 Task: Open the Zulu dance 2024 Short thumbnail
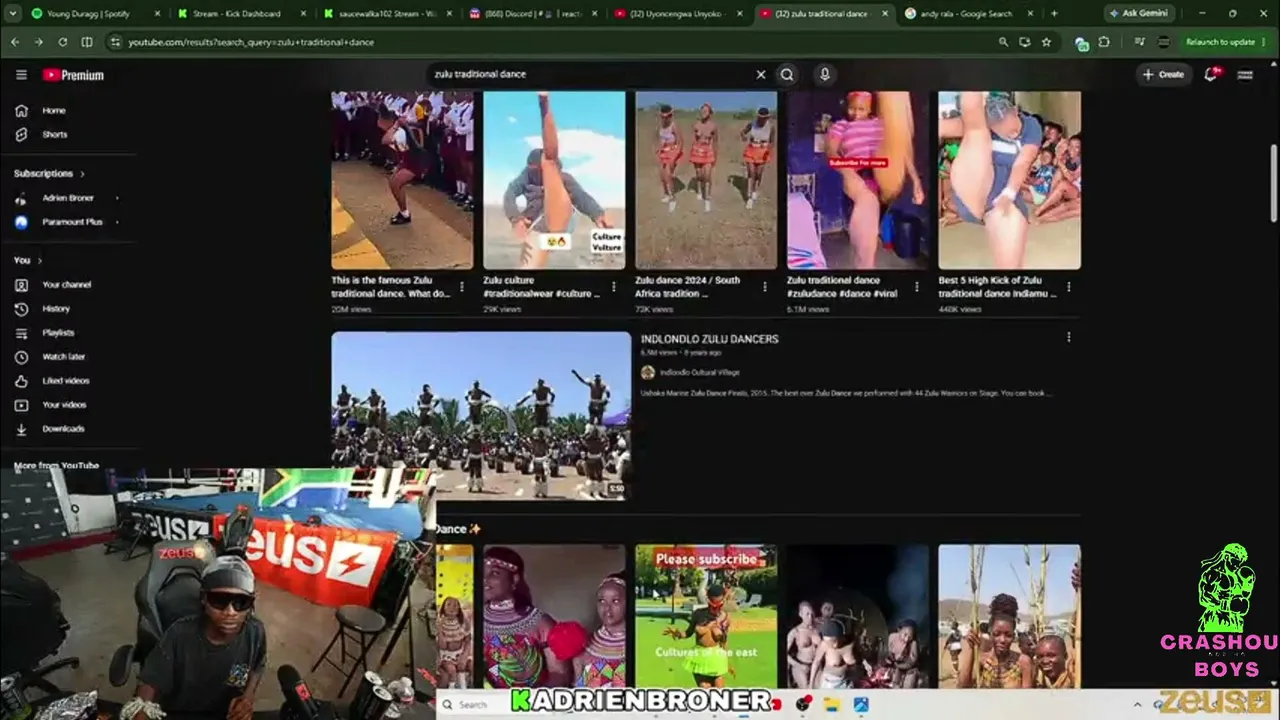[x=706, y=180]
